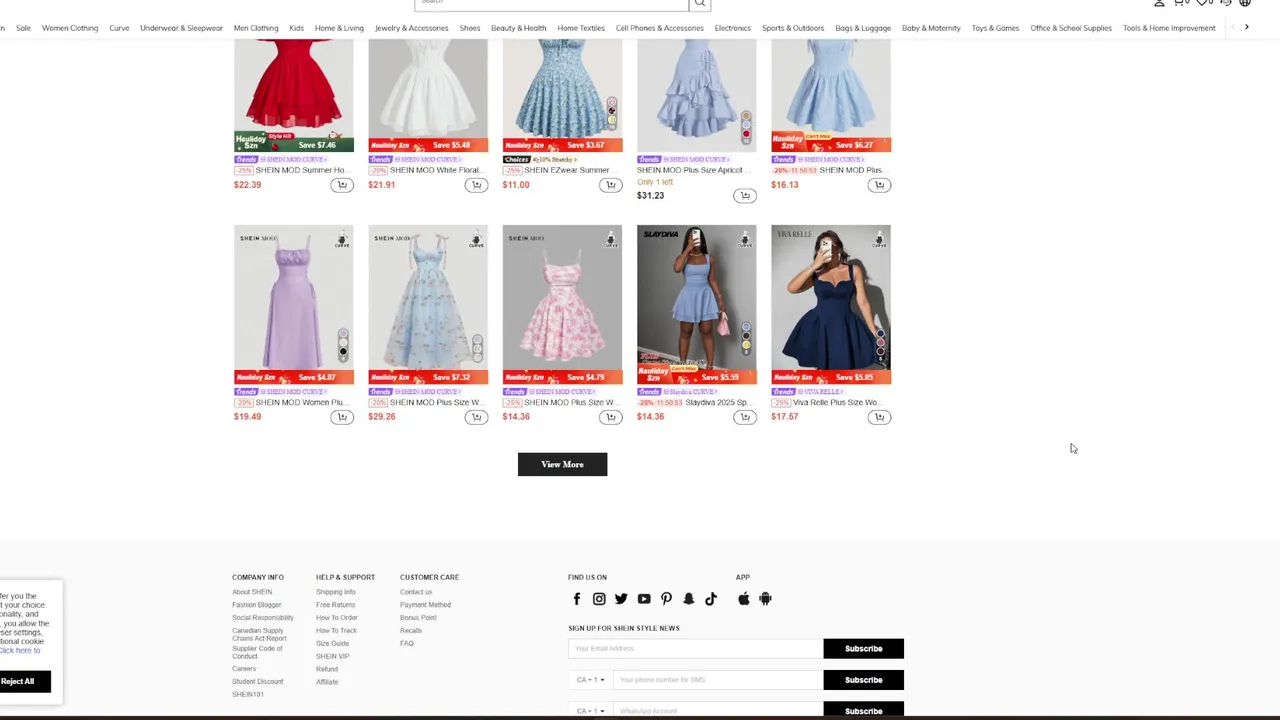Open Payment Method link

click(425, 605)
